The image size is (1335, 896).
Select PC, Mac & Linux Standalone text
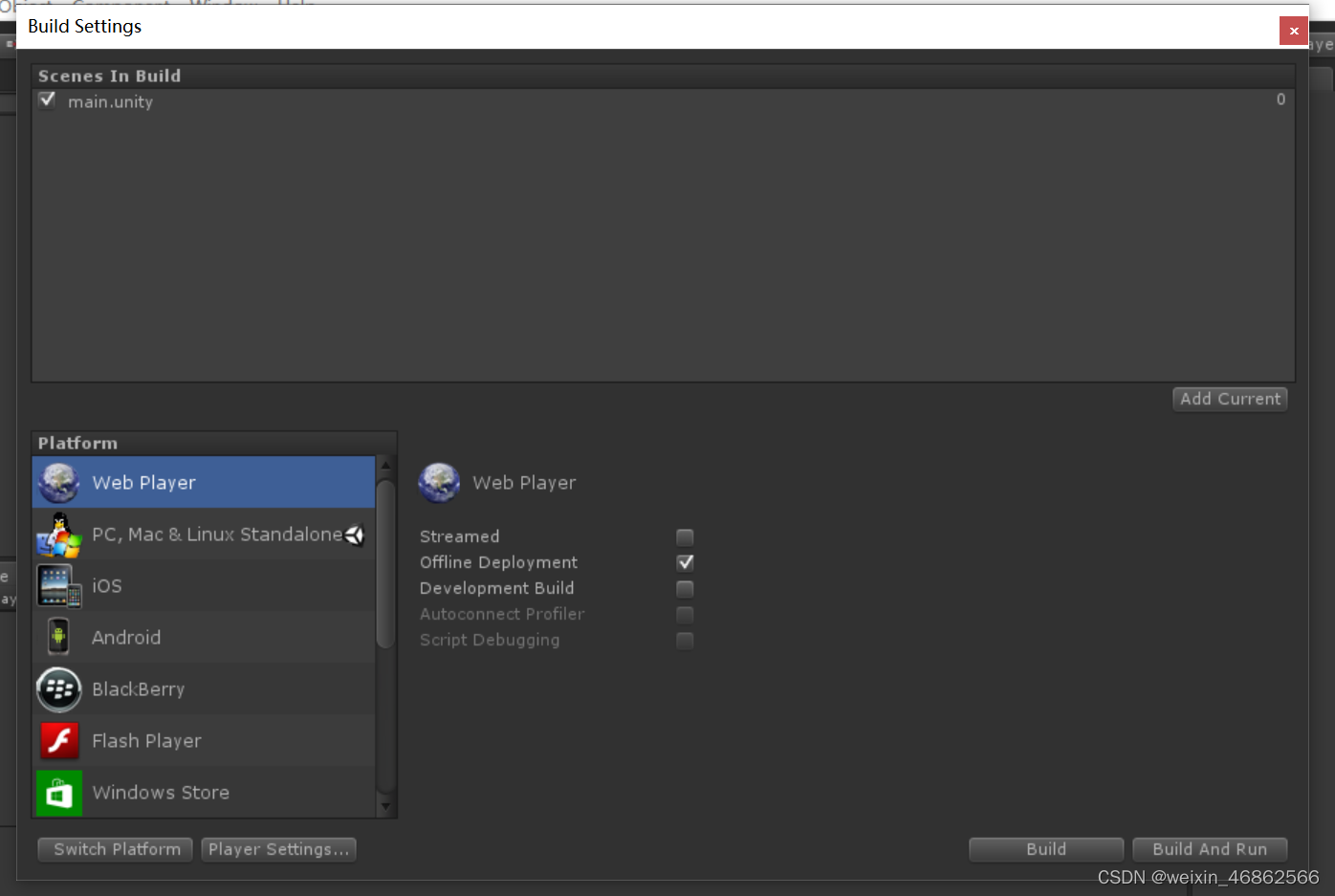217,535
